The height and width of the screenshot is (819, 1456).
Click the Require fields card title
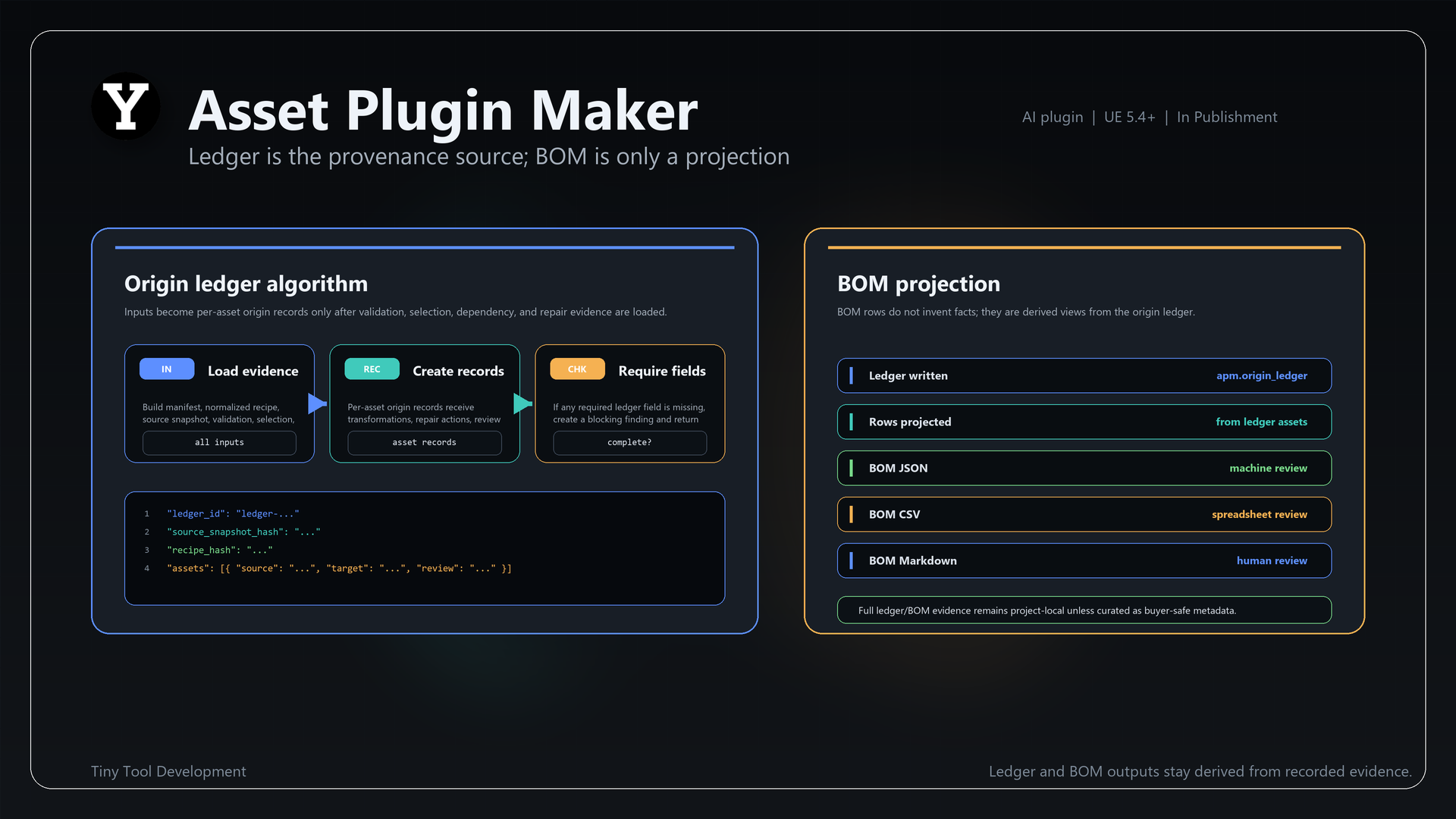click(x=662, y=371)
